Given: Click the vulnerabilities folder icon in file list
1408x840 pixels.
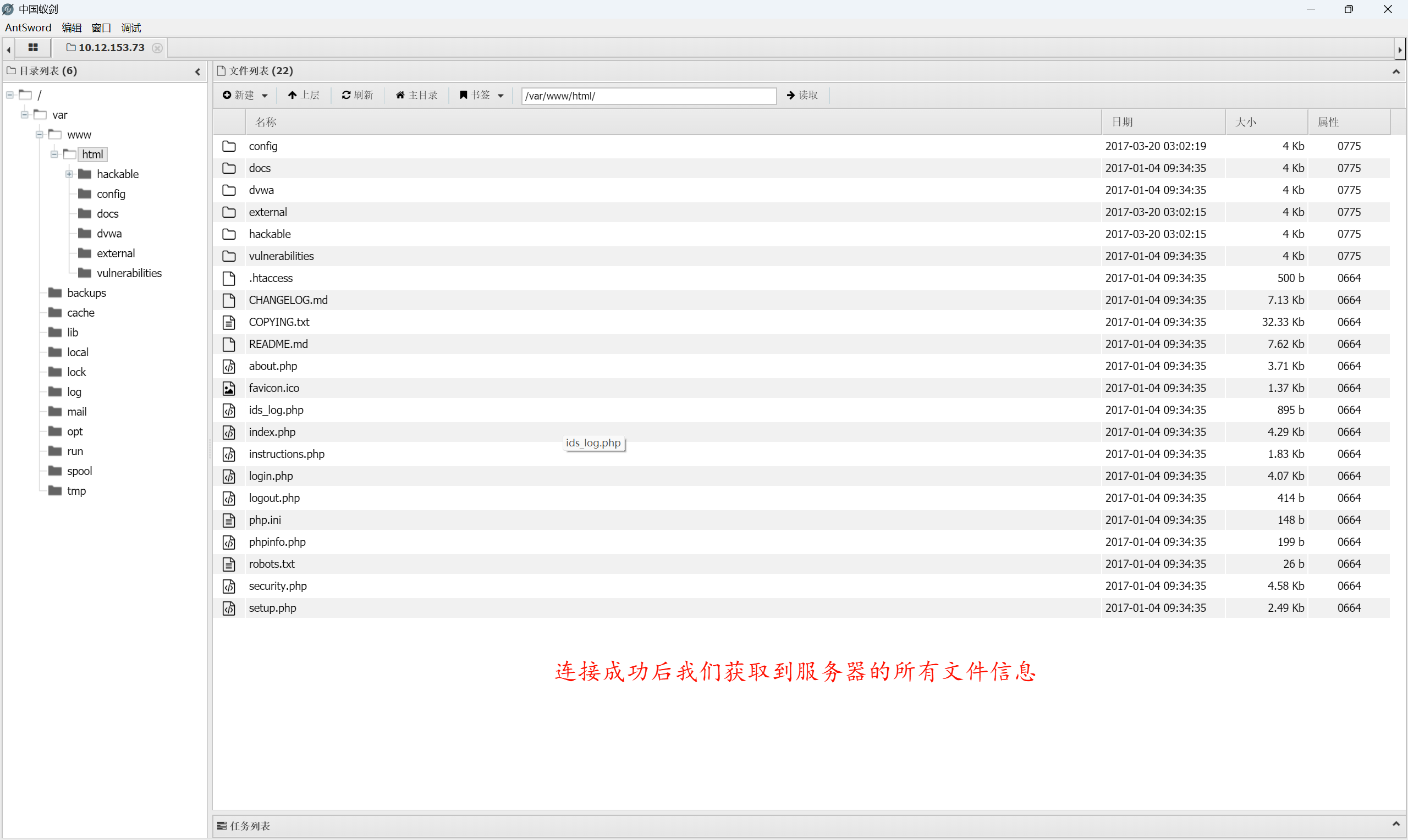Looking at the screenshot, I should tap(229, 256).
